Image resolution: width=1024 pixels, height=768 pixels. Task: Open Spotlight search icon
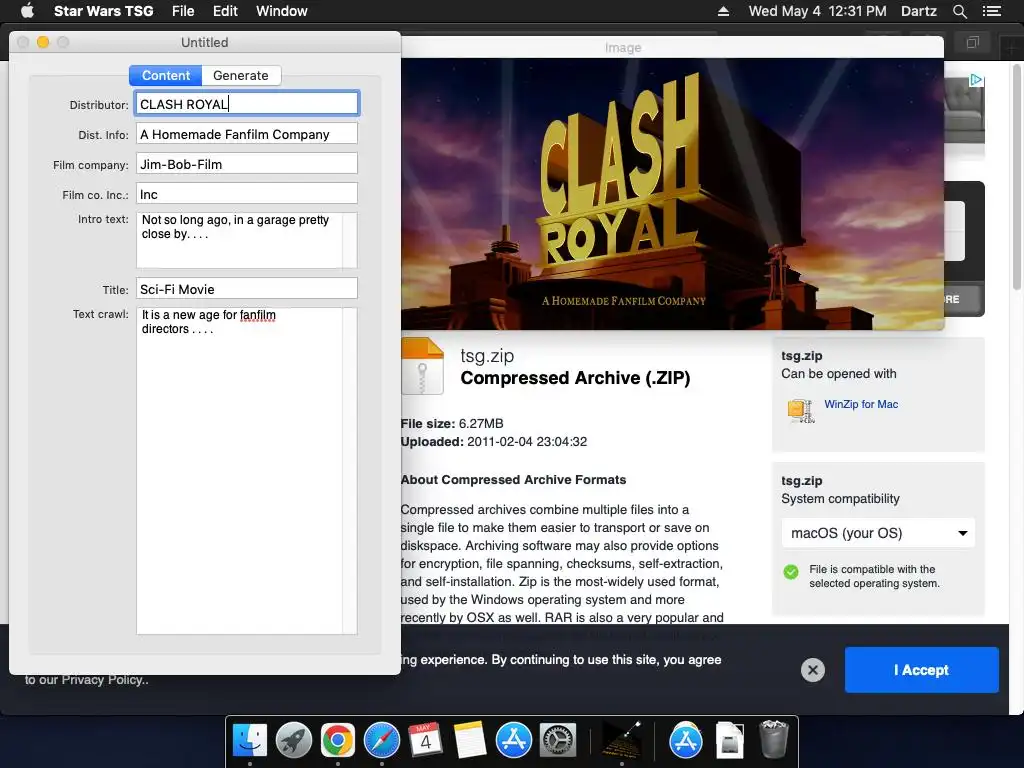[959, 11]
